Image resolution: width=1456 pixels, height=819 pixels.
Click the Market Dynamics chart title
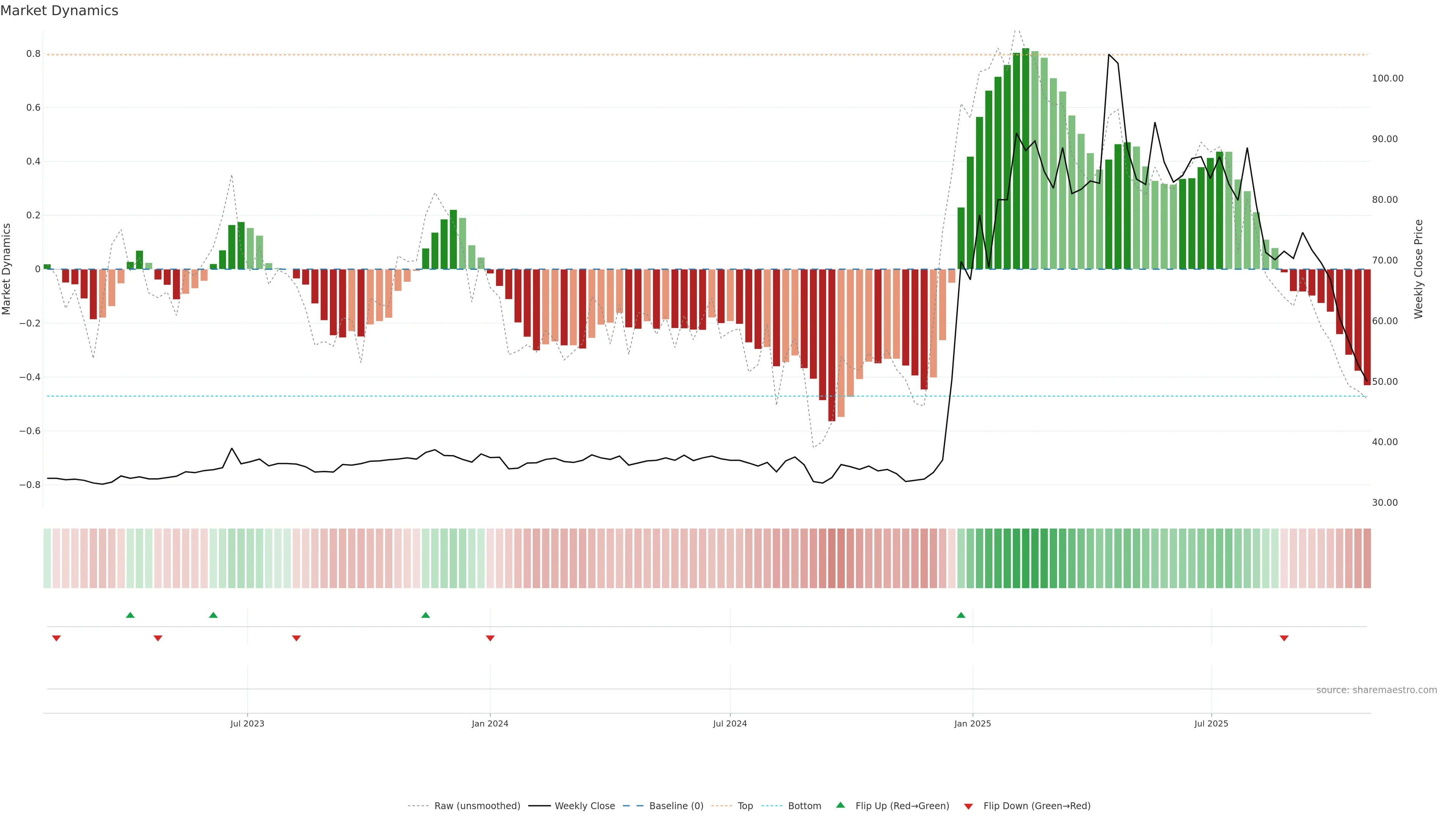[60, 11]
